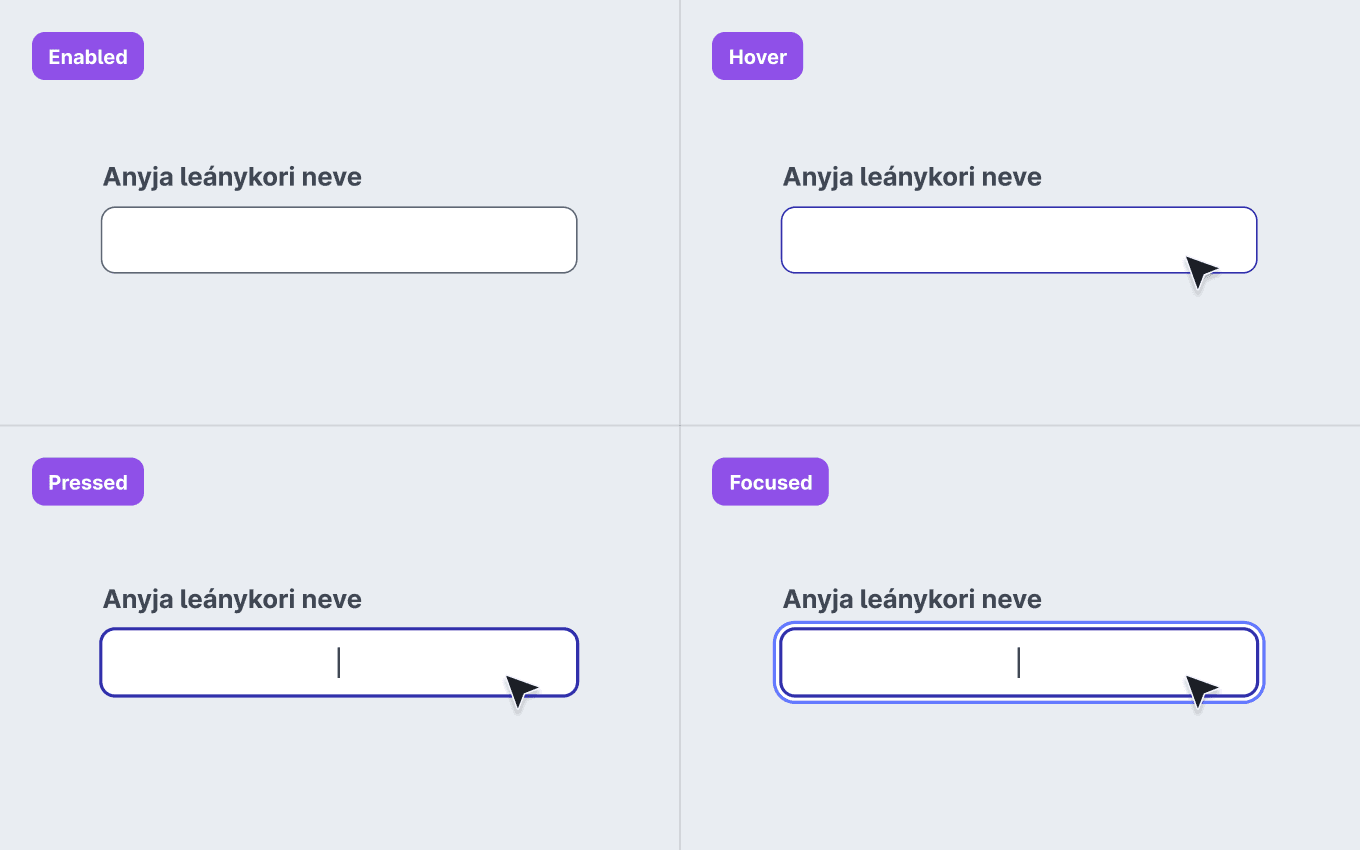Click the thick-bordered input in the Pressed panel

coord(339,662)
